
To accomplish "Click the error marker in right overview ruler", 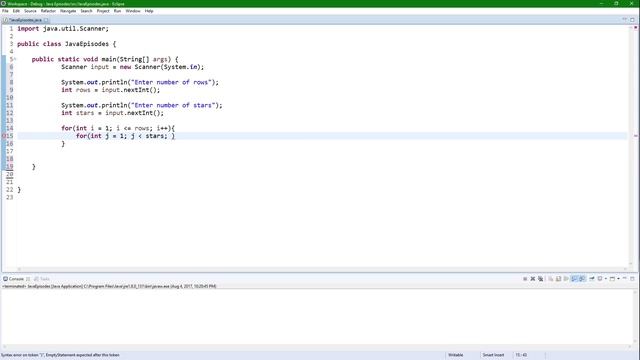I will (x=636, y=136).
